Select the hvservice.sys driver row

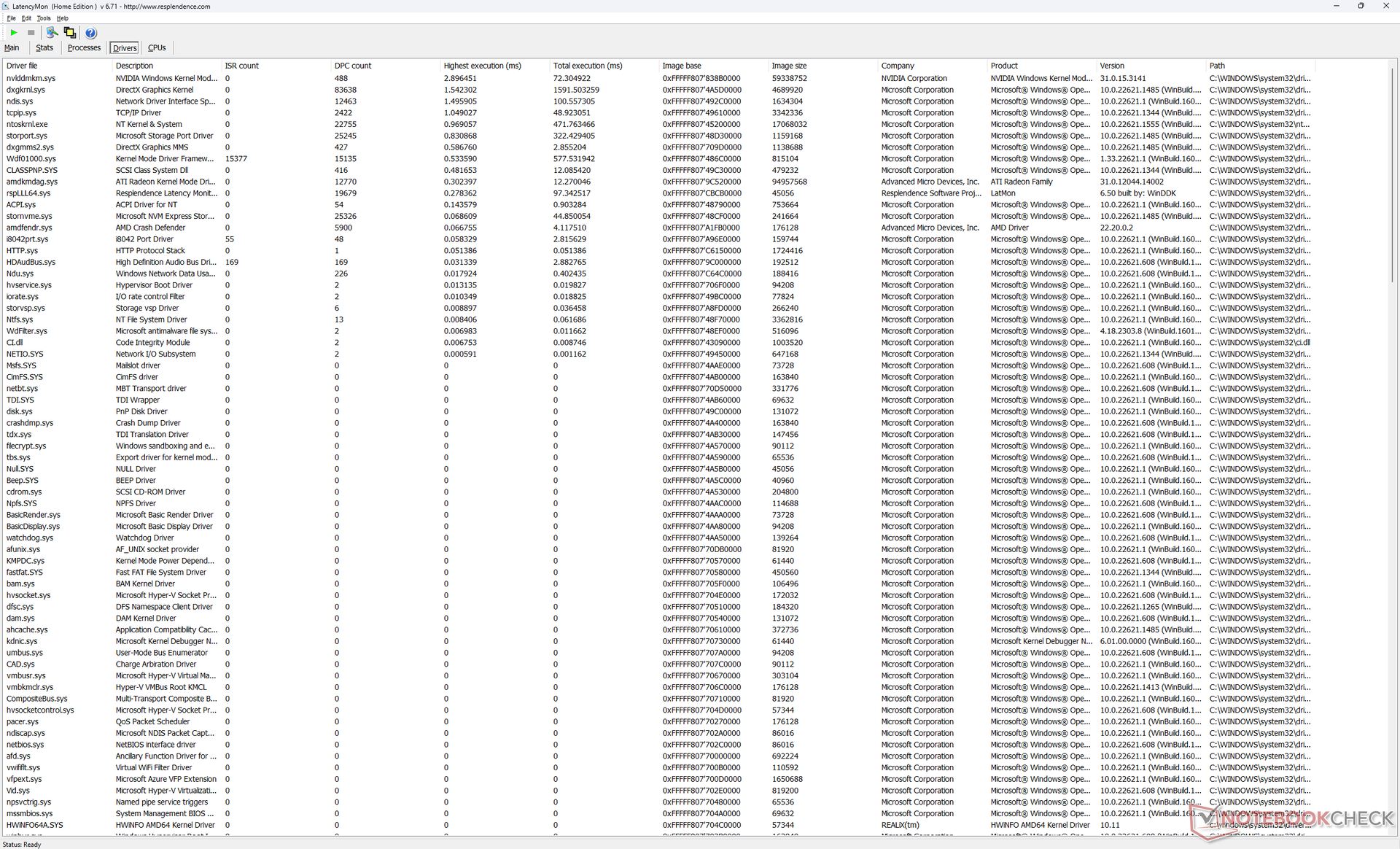tap(658, 285)
